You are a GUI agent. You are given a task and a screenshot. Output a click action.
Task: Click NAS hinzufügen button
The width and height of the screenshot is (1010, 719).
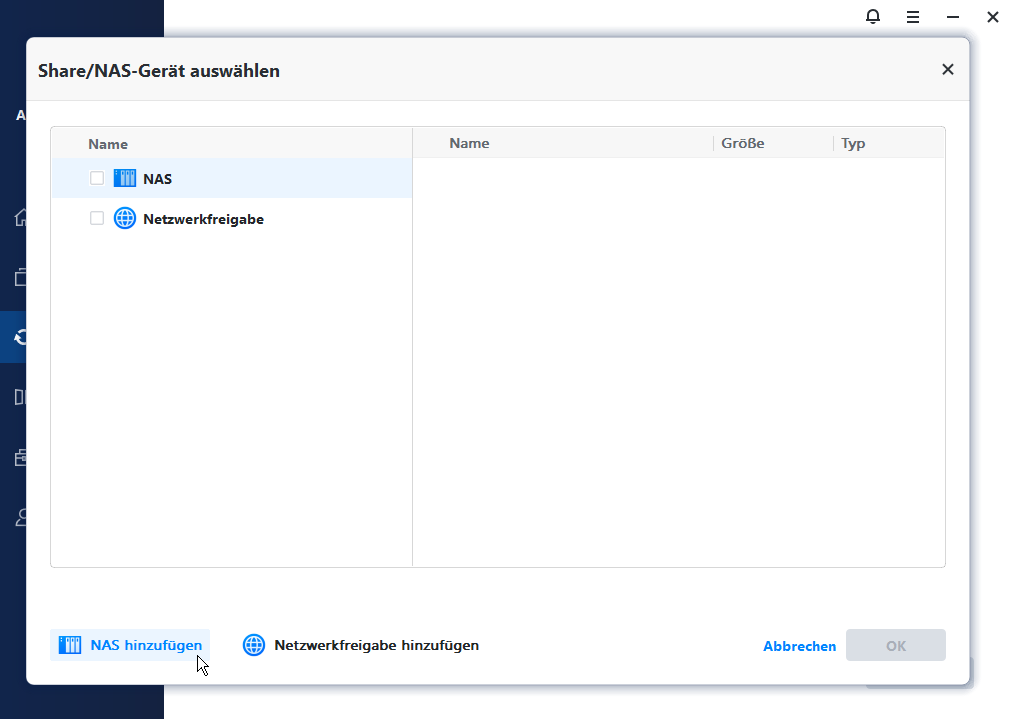[x=130, y=645]
